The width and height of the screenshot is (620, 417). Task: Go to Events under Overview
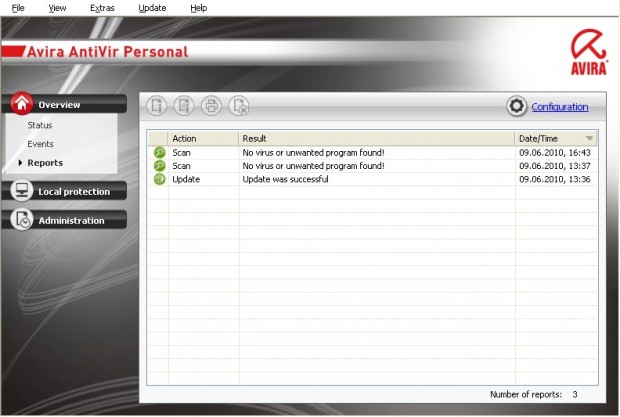coord(40,144)
